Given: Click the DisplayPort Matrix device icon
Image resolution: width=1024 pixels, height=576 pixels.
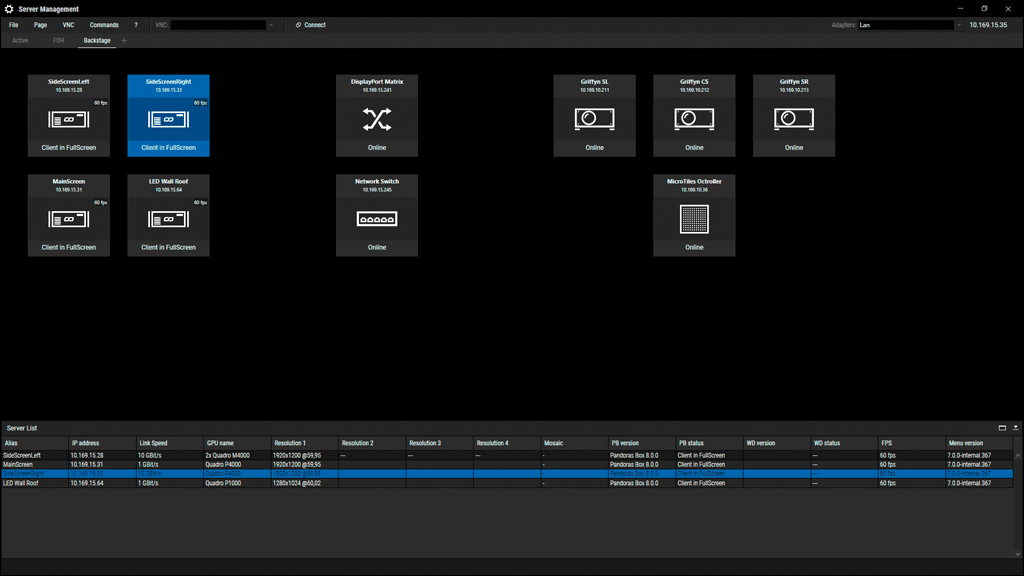Looking at the screenshot, I should (x=376, y=120).
